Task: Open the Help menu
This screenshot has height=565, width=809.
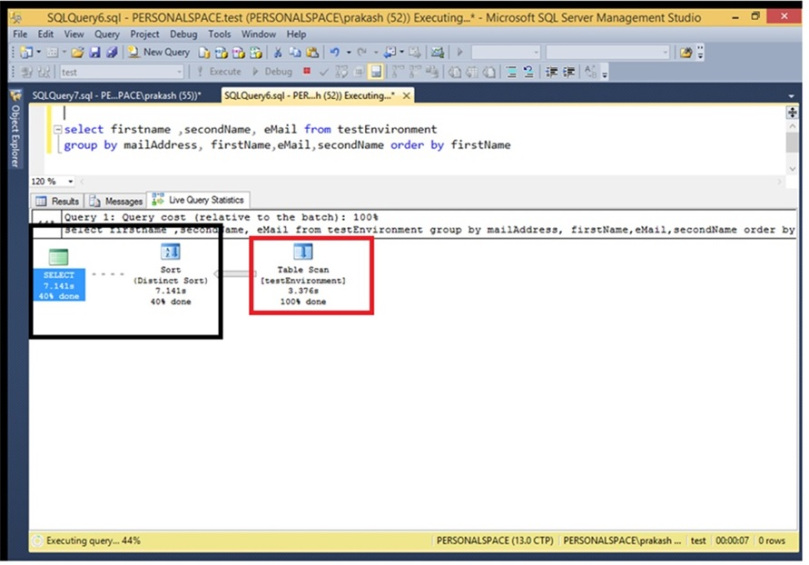Action: (x=296, y=34)
